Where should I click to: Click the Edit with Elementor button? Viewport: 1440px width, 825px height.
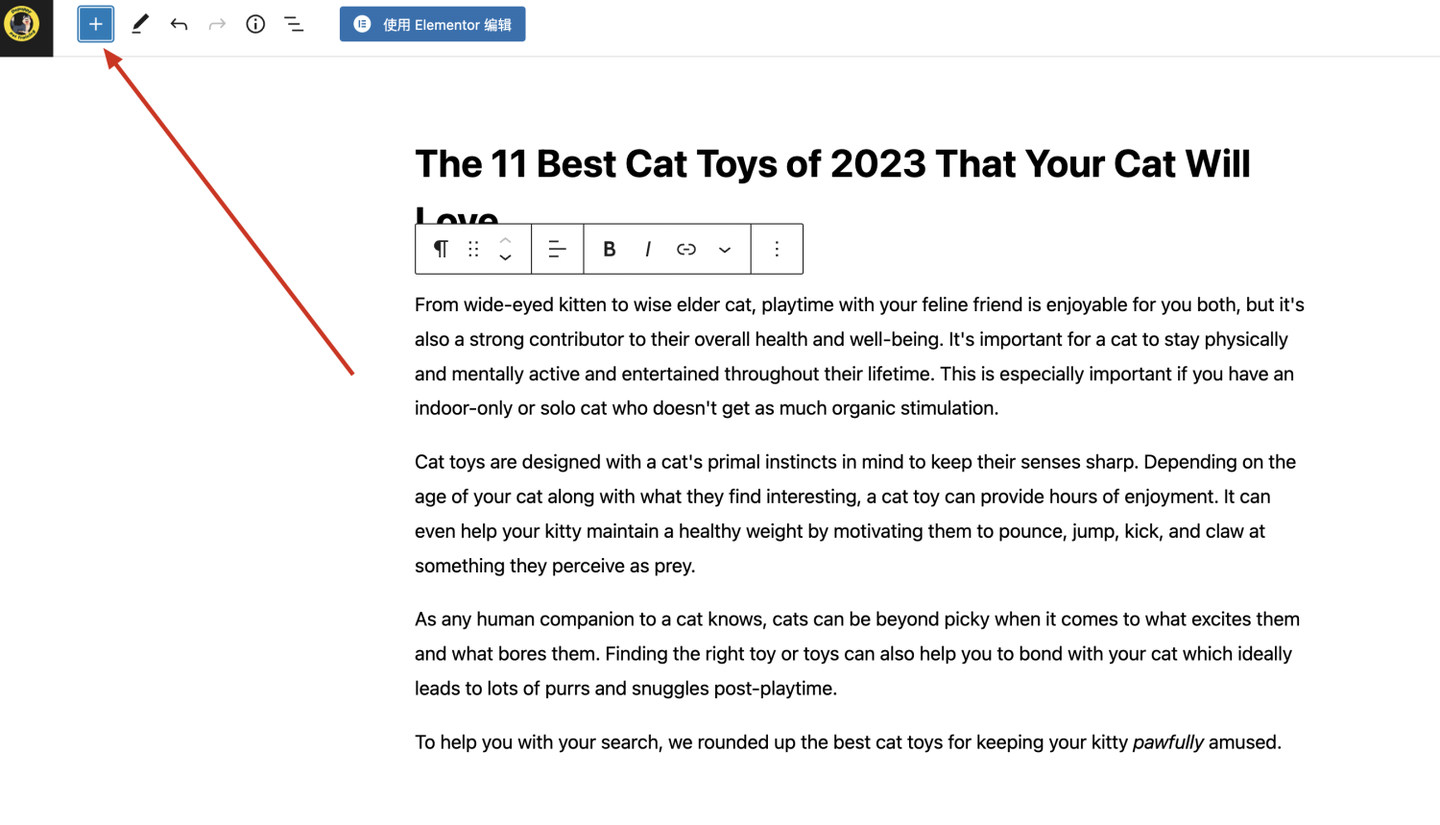pyautogui.click(x=432, y=24)
